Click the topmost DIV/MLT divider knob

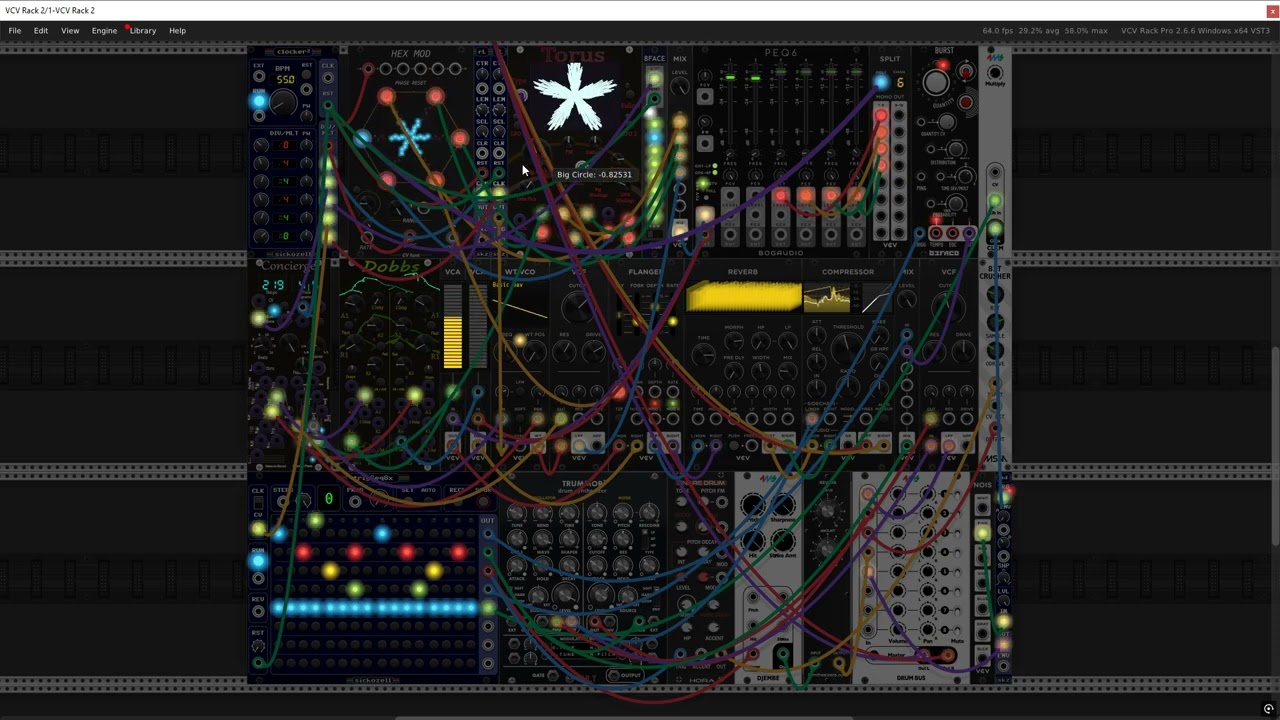coord(262,145)
